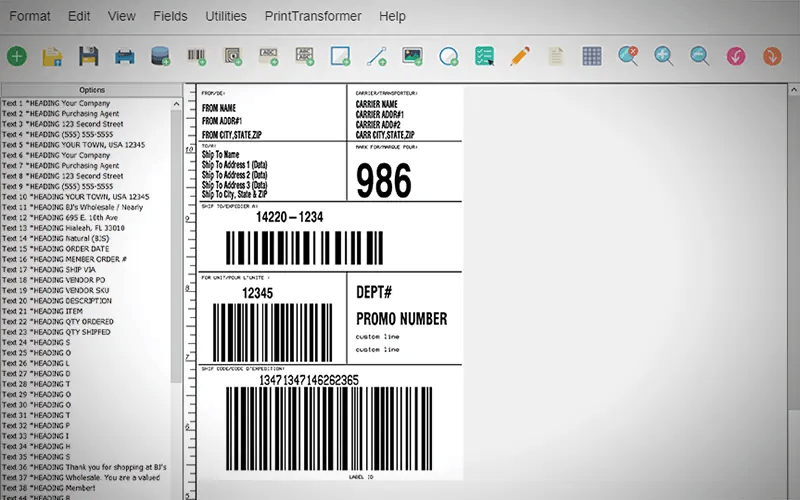Click the zoom out magnifier icon
Image resolution: width=800 pixels, height=500 pixels.
tap(699, 56)
